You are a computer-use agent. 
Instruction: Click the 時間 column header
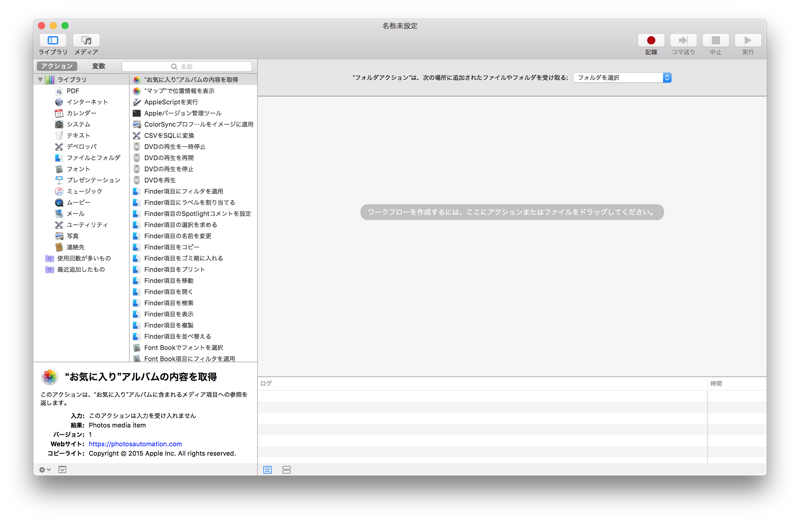[737, 383]
